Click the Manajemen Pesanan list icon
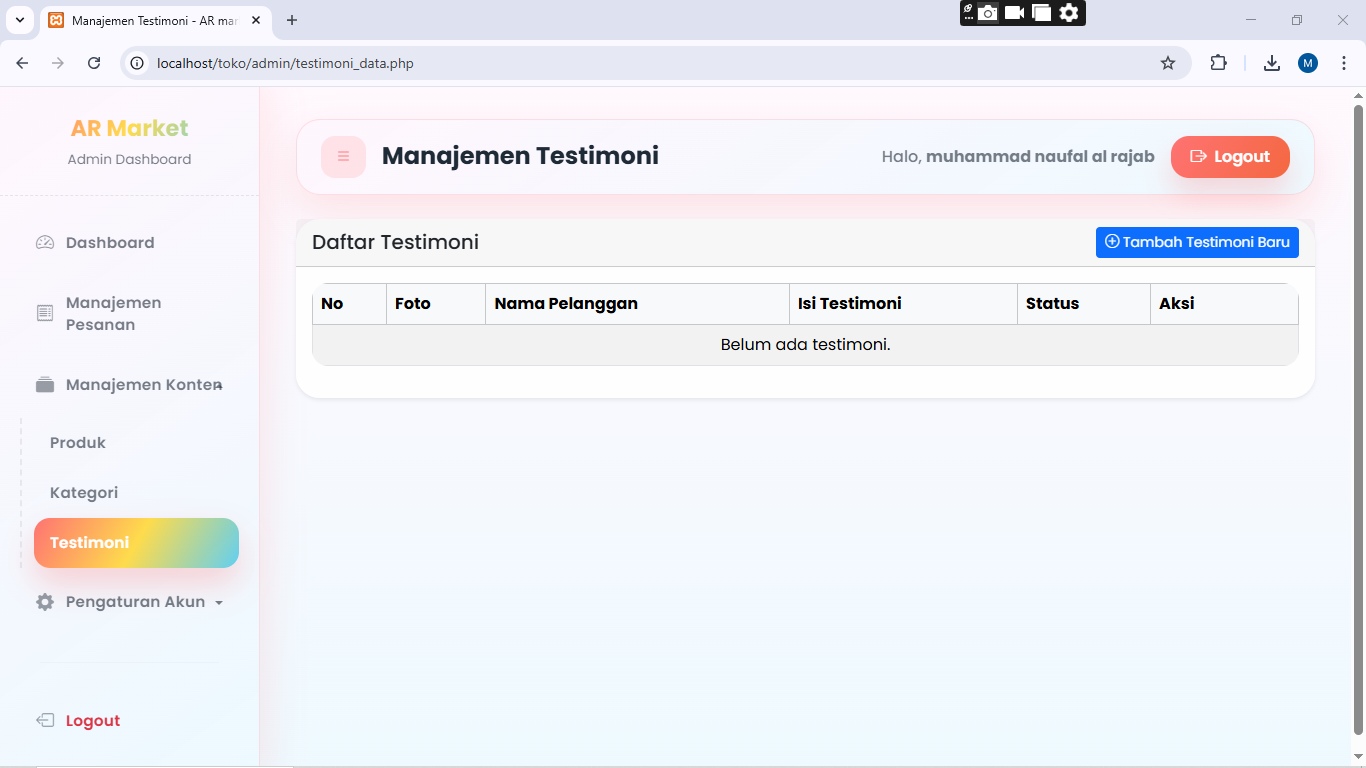This screenshot has width=1366, height=768. click(x=45, y=314)
